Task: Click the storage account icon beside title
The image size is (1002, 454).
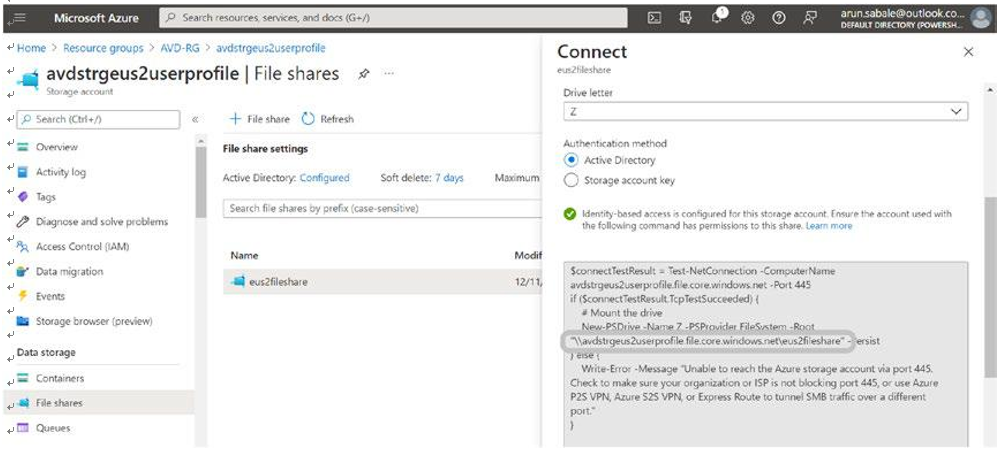Action: (29, 81)
